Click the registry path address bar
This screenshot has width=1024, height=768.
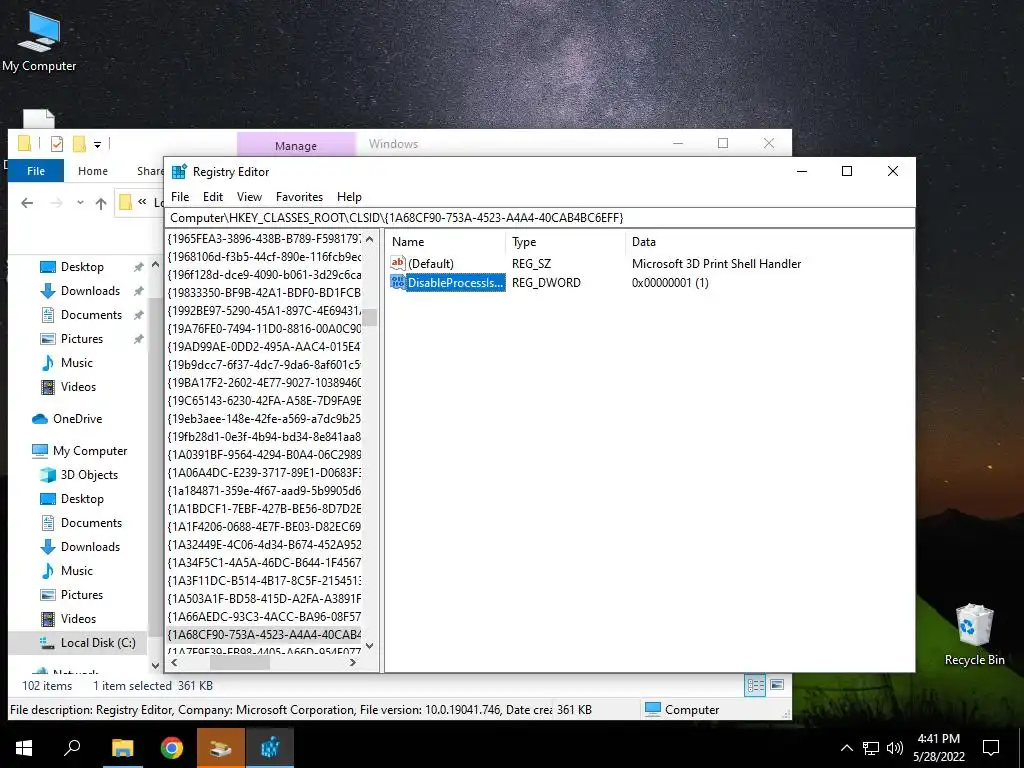pyautogui.click(x=539, y=217)
